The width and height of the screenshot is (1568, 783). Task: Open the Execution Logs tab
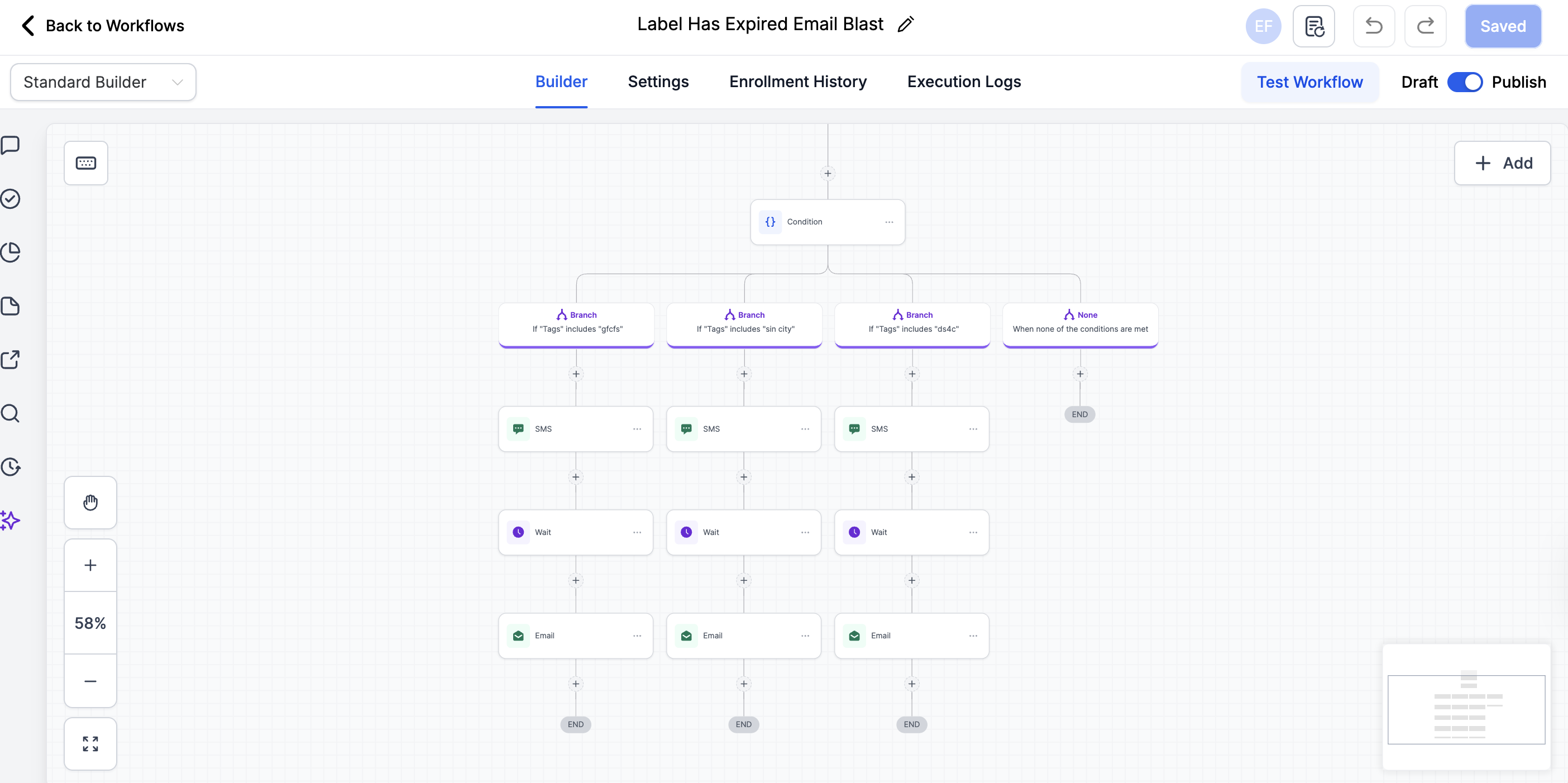[964, 82]
